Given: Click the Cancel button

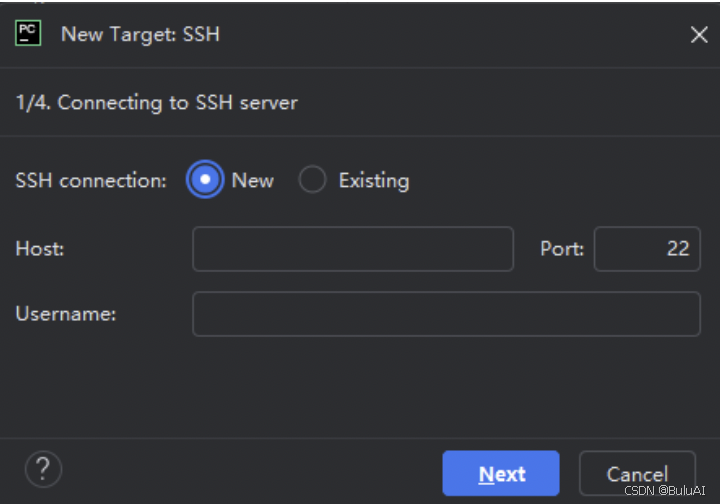Looking at the screenshot, I should [637, 473].
